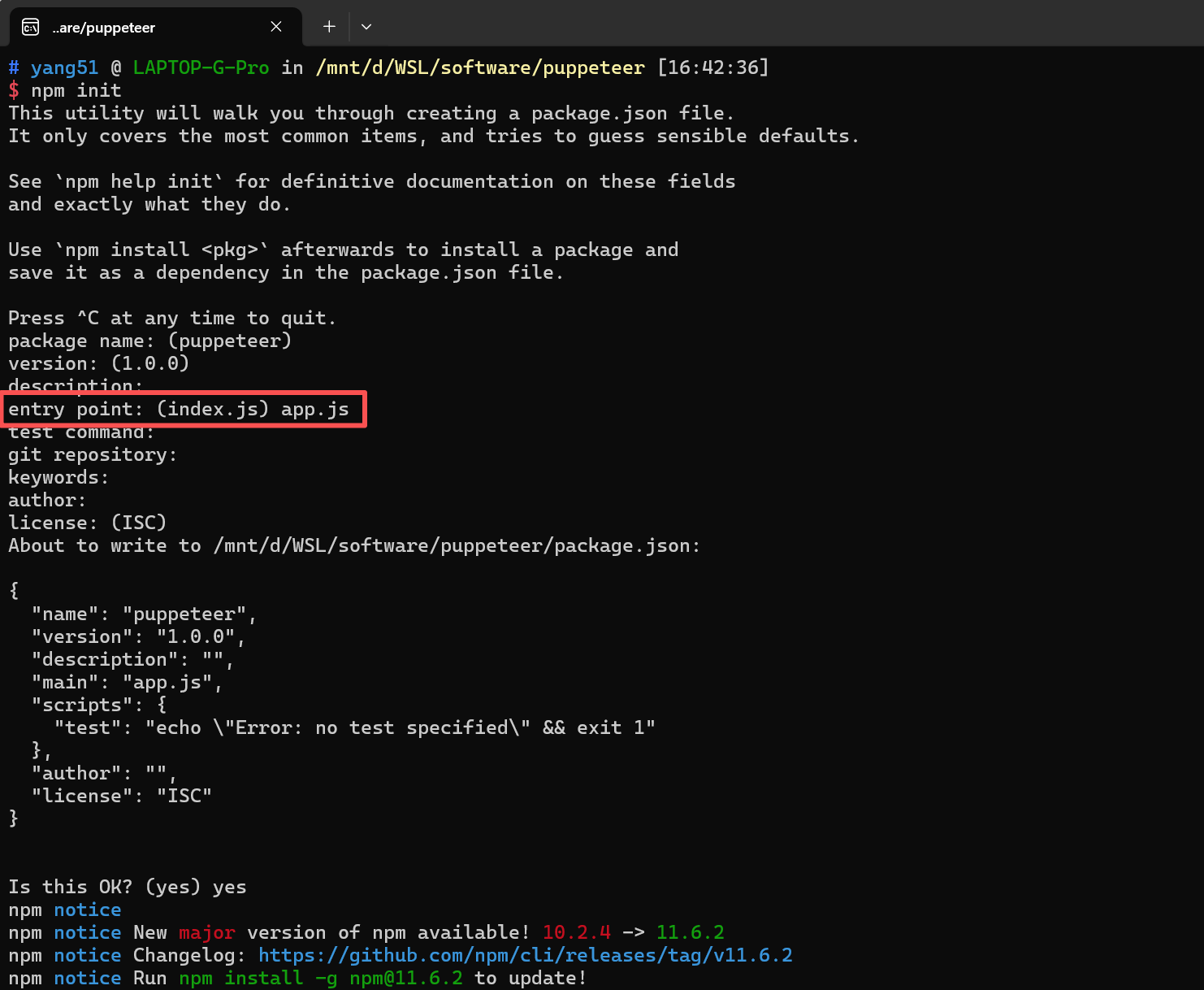1204x990 pixels.
Task: Click the terminal icon in the tab
Action: click(x=30, y=28)
